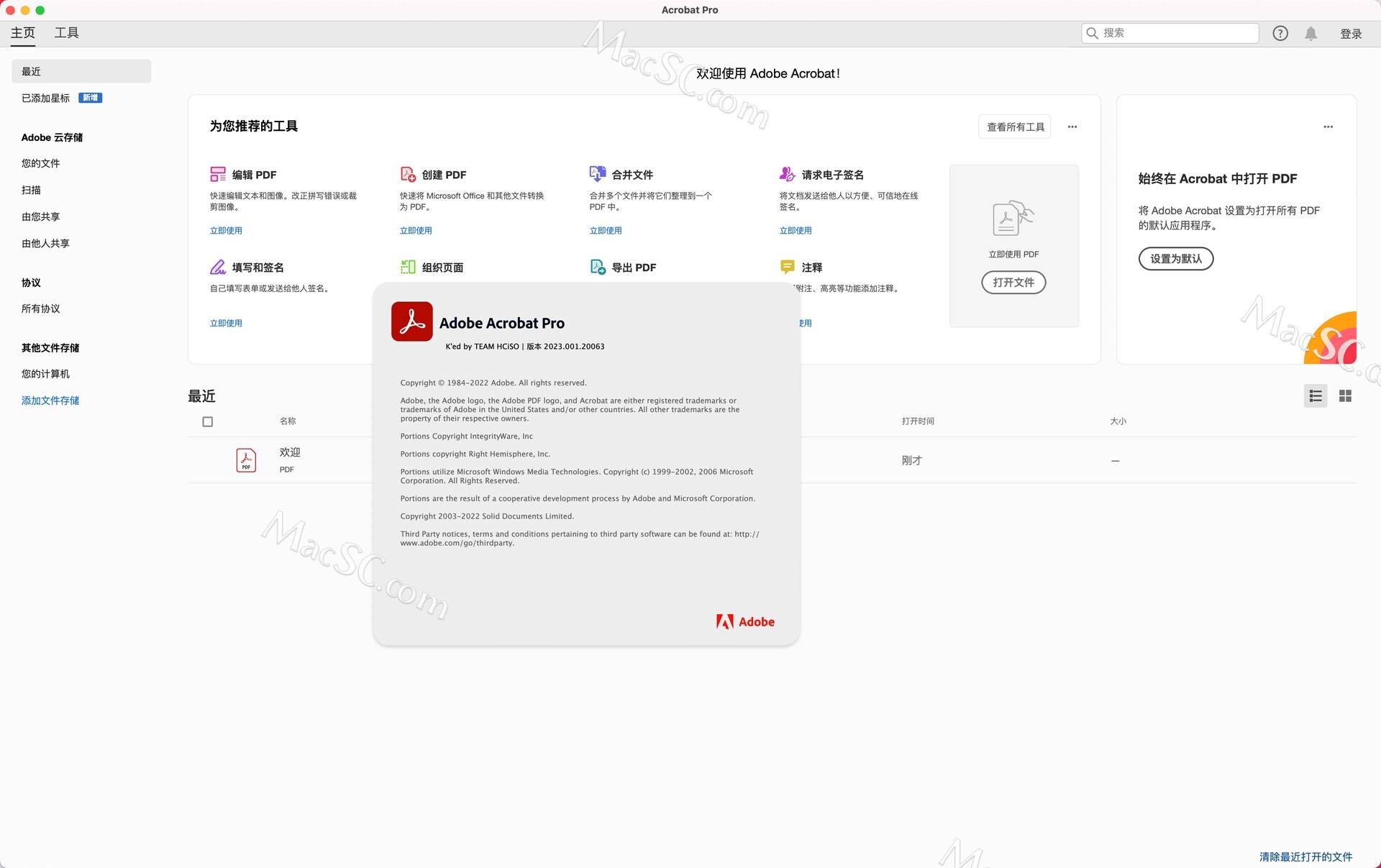Tick the select-all checkbox in recent files header
Image resolution: width=1381 pixels, height=868 pixels.
point(208,421)
